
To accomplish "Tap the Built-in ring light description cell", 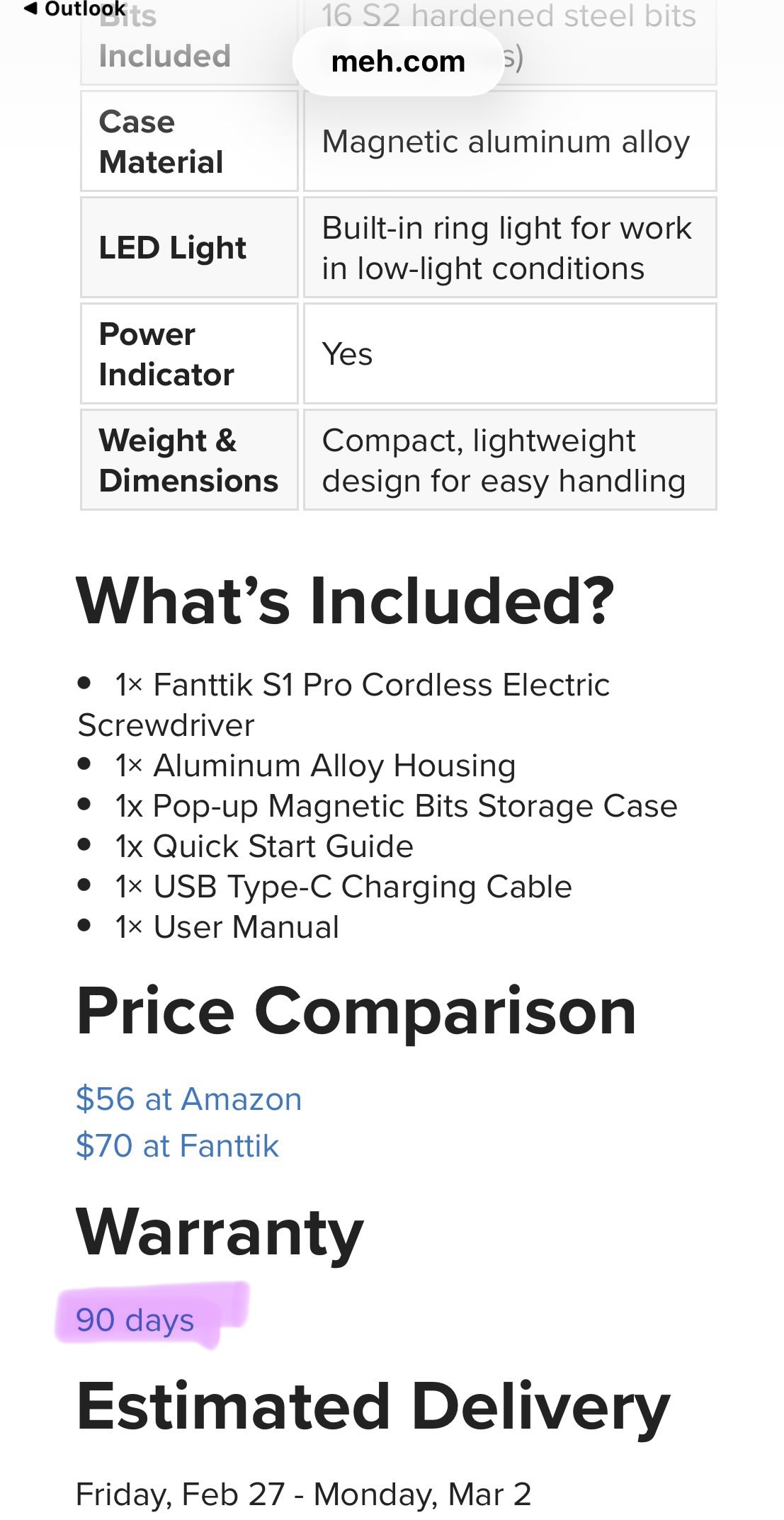I will pos(506,248).
